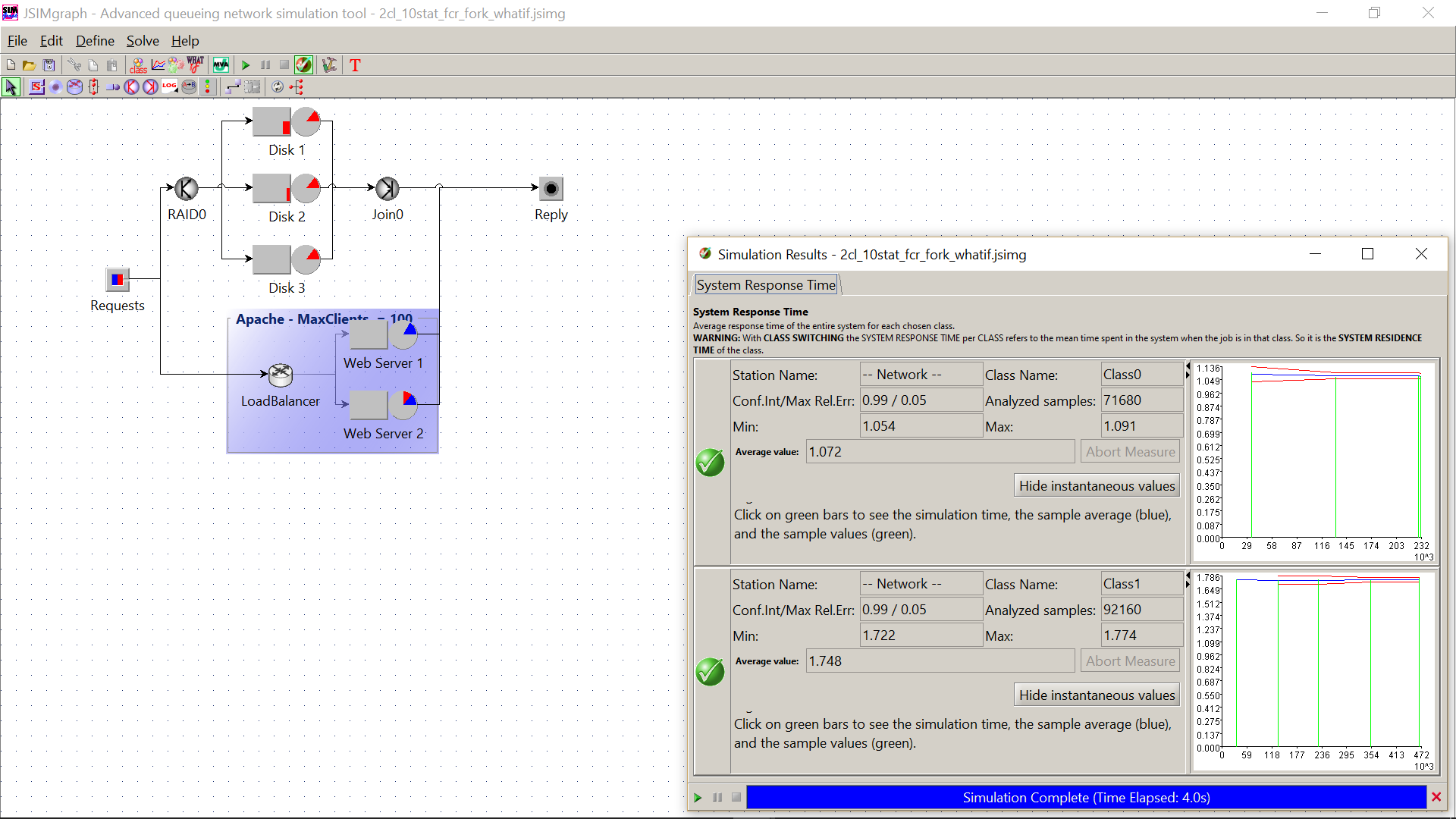1456x819 pixels.
Task: Select the arrow/select tool icon
Action: [x=11, y=87]
